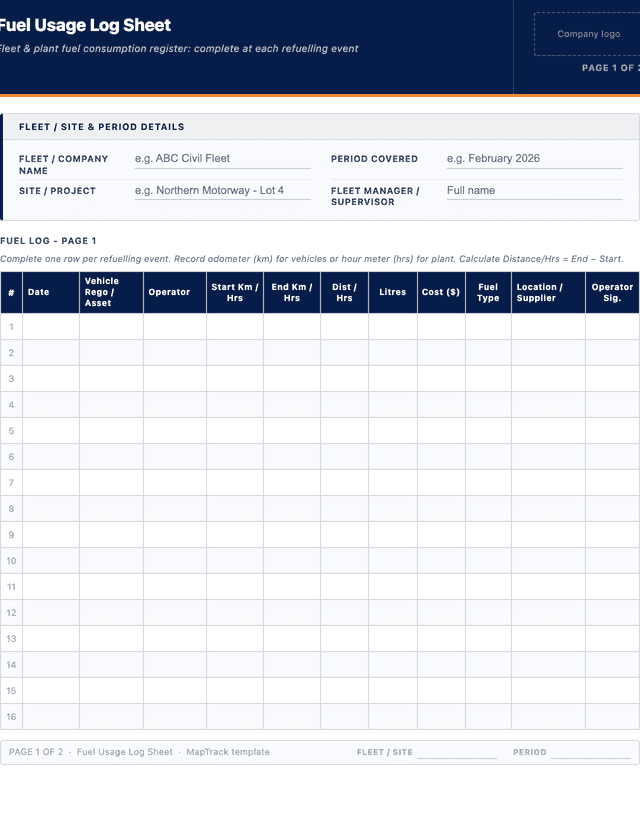640x832 pixels.
Task: Click the Operator cell in row 2
Action: pos(175,353)
